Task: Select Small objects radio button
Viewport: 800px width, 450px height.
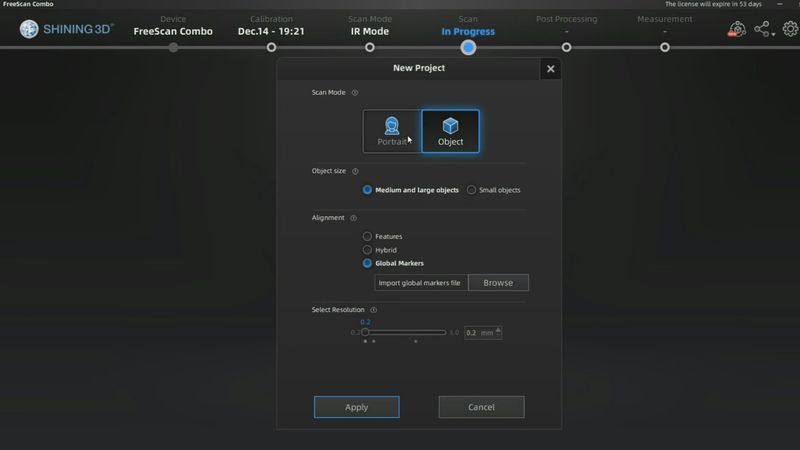Action: (x=472, y=190)
